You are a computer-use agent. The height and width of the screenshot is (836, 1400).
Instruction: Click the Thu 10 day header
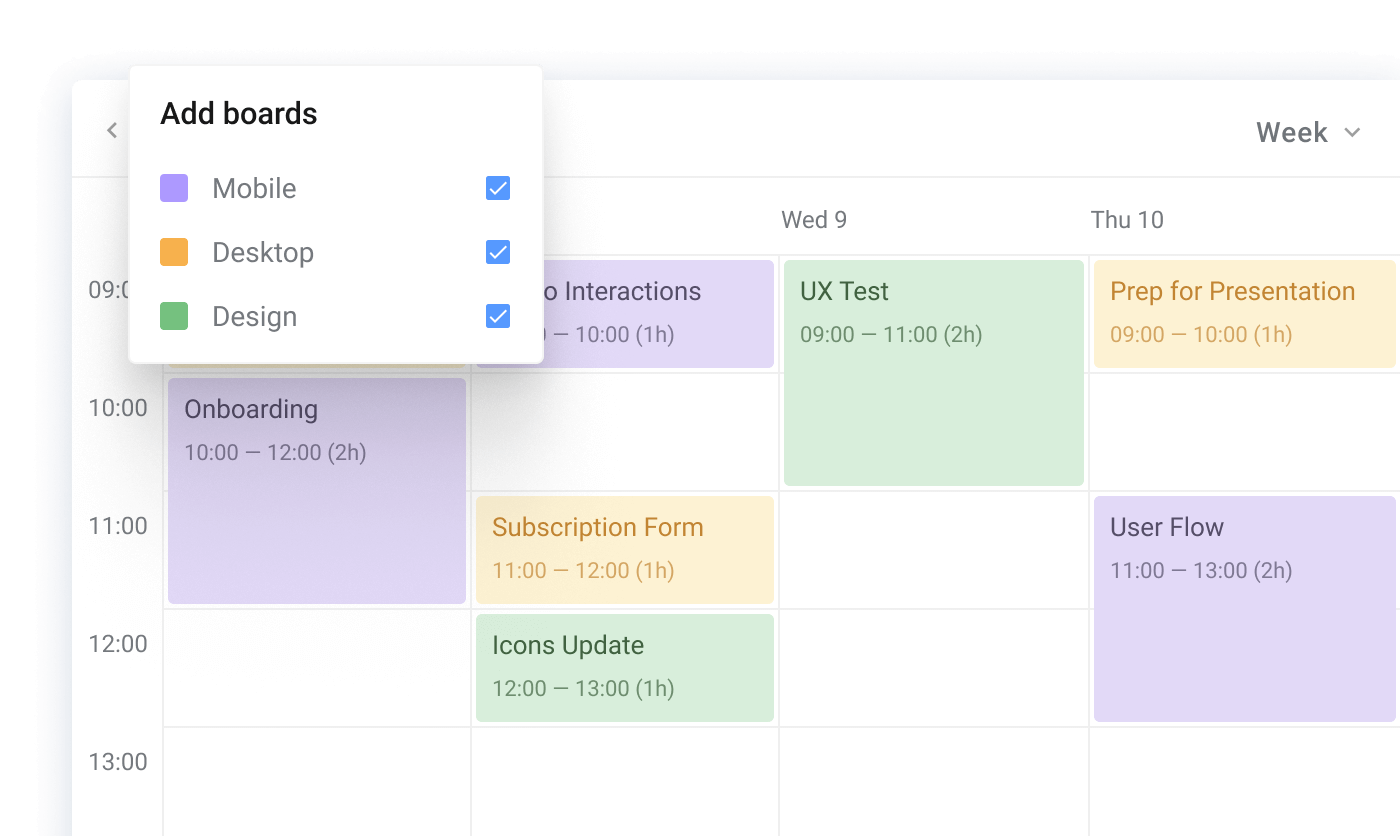coord(1127,220)
